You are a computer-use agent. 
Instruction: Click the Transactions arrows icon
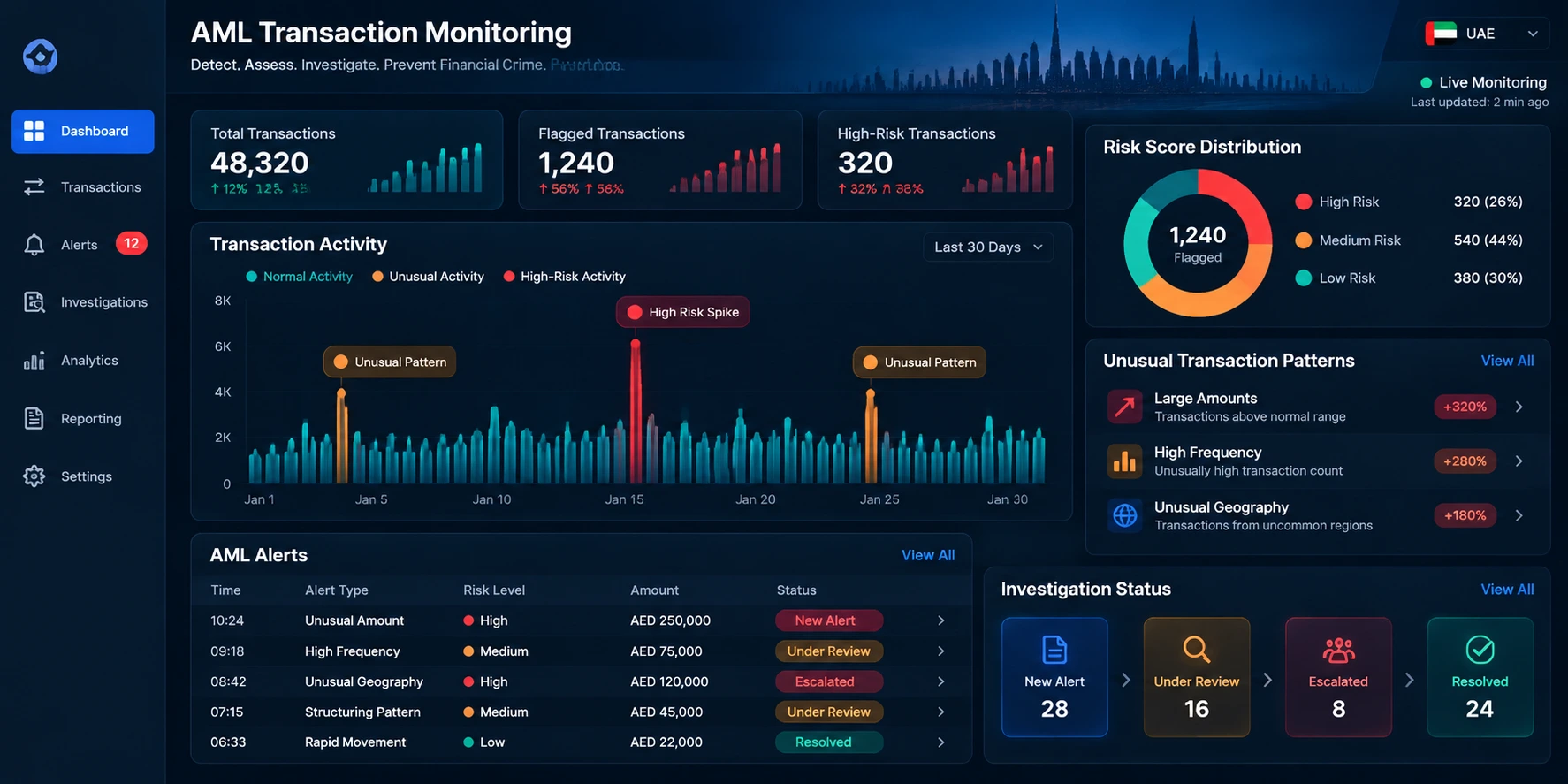pyautogui.click(x=34, y=187)
